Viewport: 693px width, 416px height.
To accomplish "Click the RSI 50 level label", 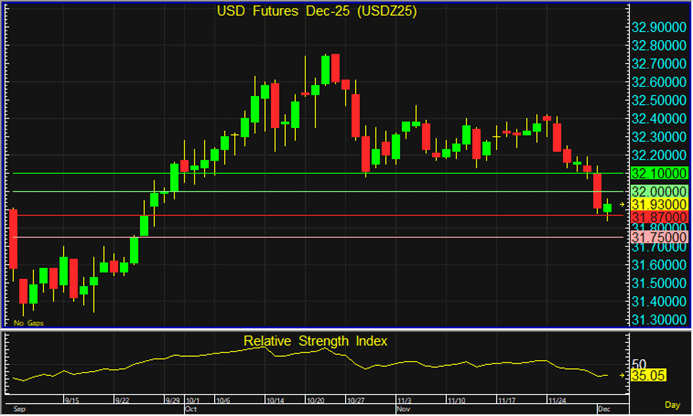I will [639, 364].
